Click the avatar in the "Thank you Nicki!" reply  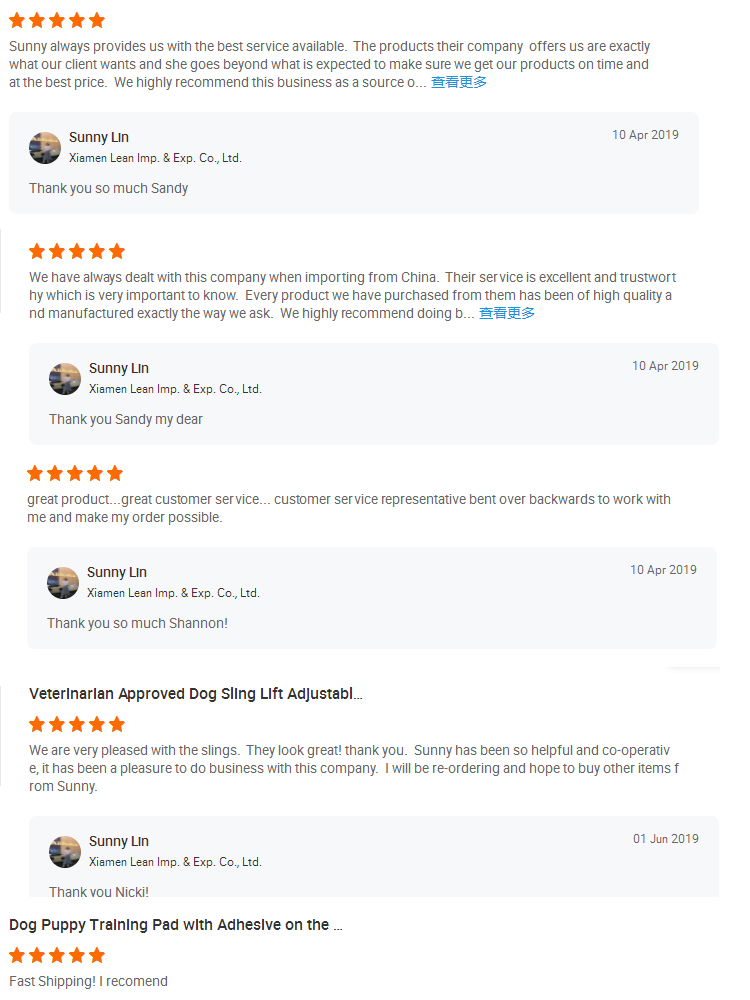[x=65, y=852]
